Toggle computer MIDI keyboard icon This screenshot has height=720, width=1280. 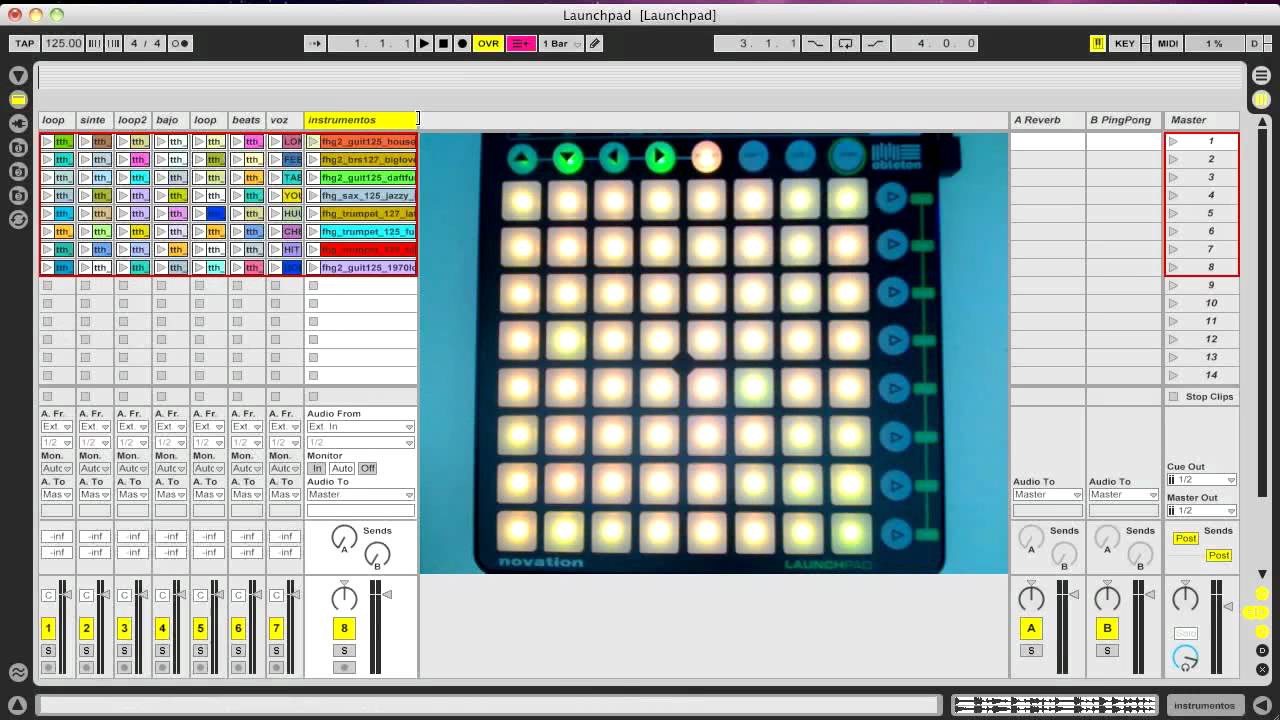pyautogui.click(x=1097, y=43)
